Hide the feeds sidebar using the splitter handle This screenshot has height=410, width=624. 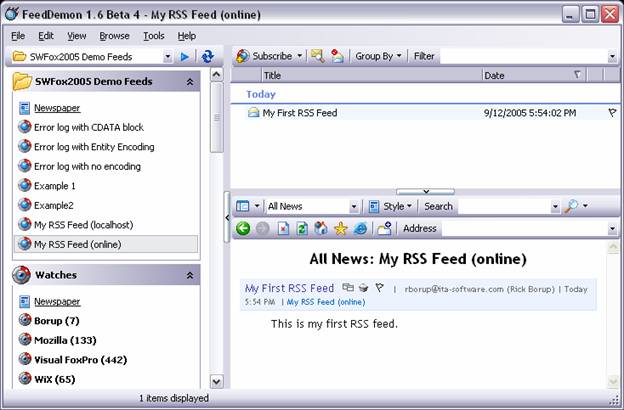click(x=227, y=217)
